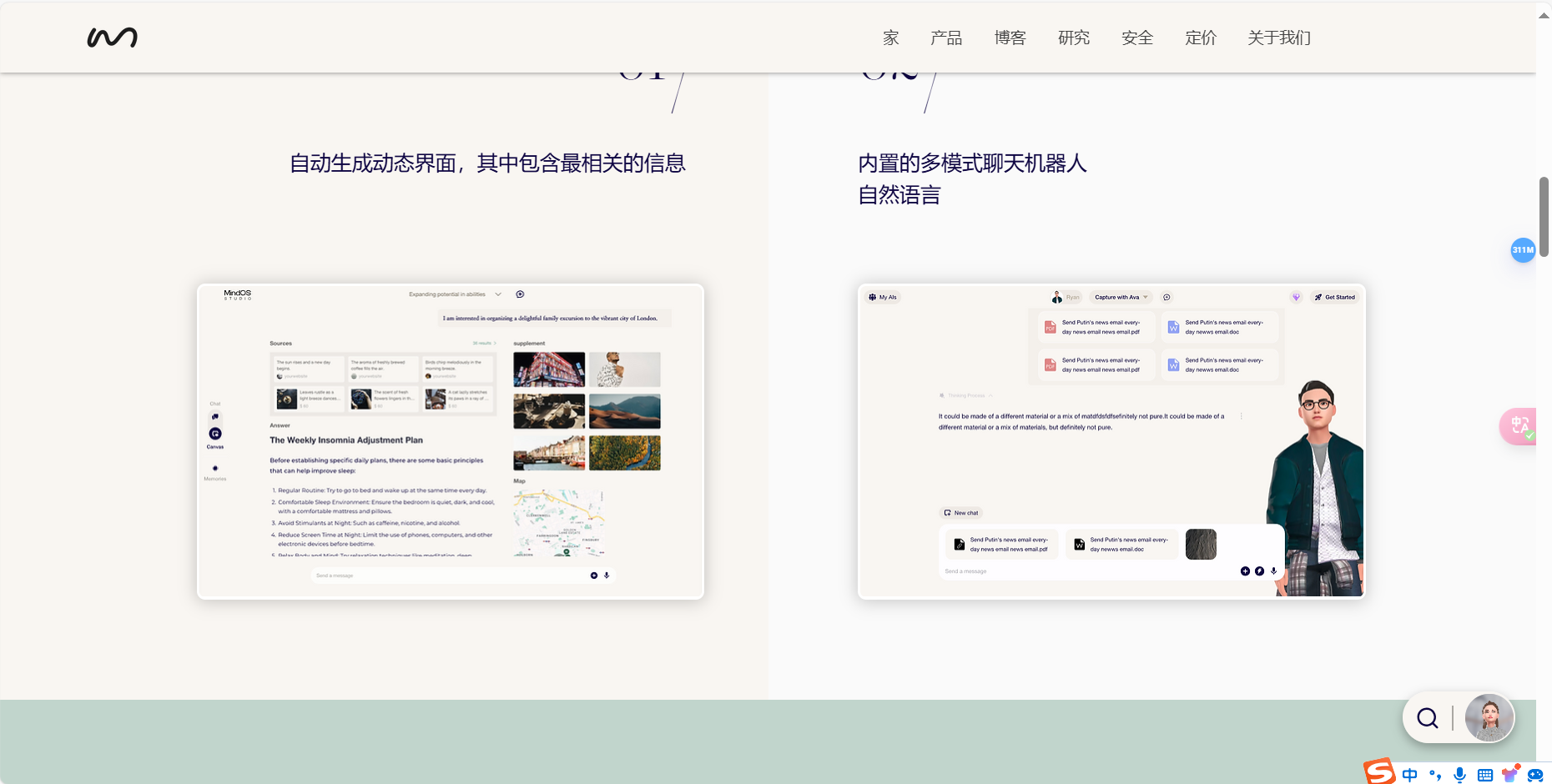Click the search magnifier icon at bottom right

coord(1426,718)
